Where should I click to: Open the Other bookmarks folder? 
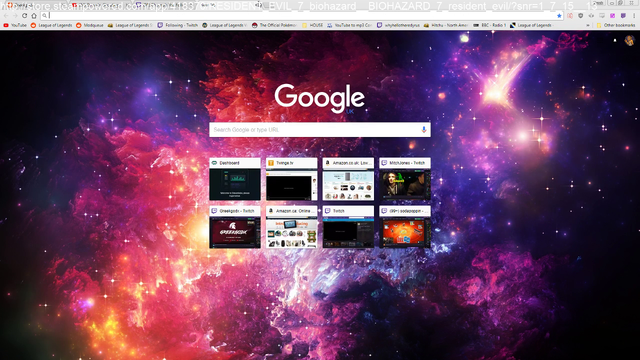pos(616,25)
